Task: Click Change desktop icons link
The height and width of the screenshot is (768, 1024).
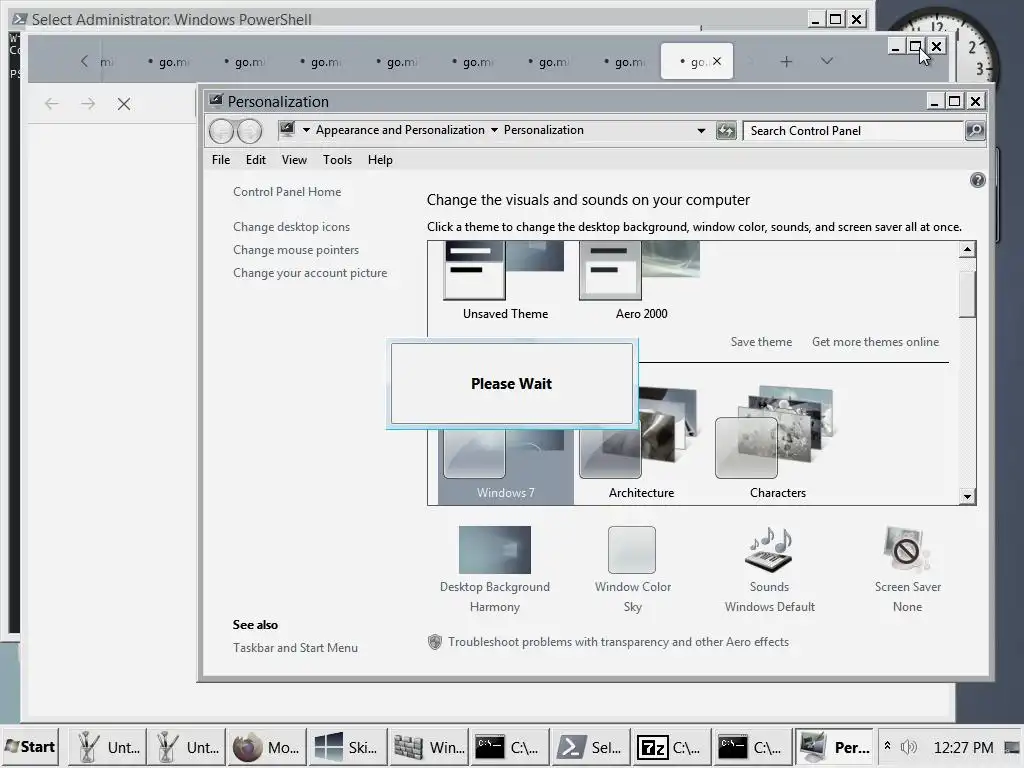Action: (291, 227)
